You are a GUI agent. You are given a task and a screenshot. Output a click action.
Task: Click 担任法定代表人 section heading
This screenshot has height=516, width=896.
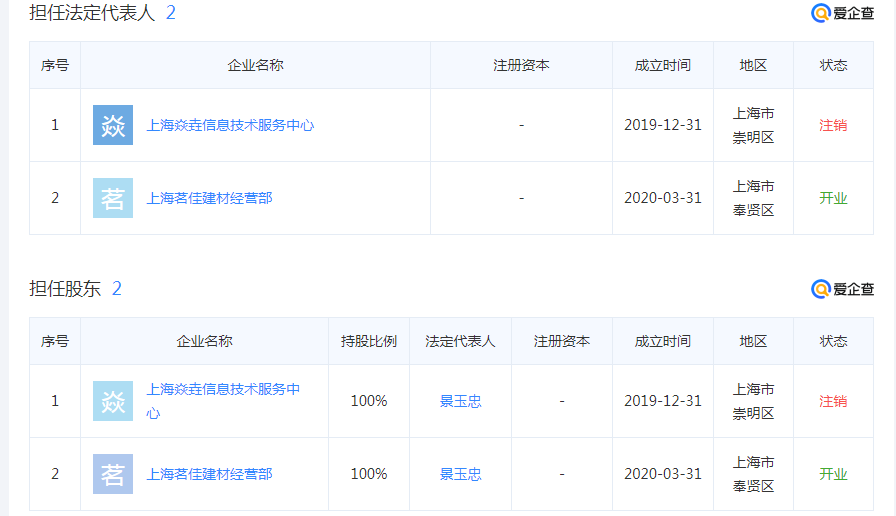[x=92, y=13]
